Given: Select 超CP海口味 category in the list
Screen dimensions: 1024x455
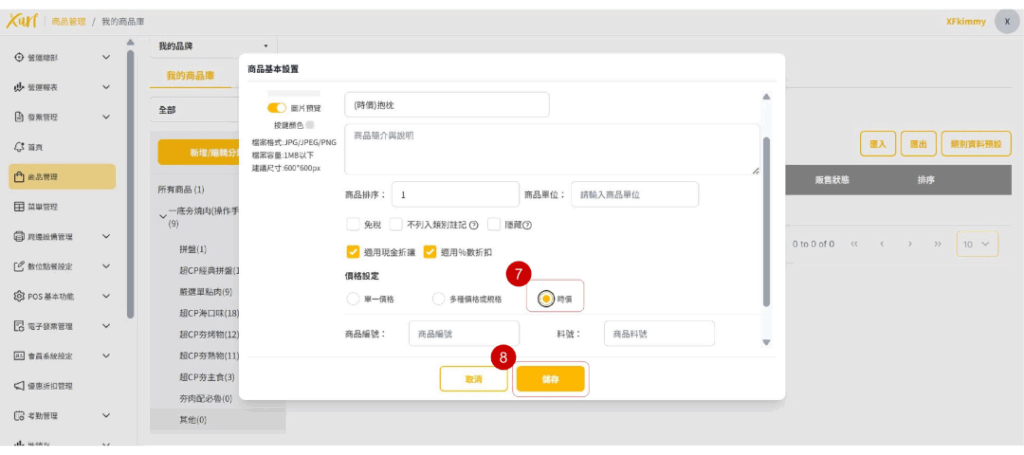Looking at the screenshot, I should pyautogui.click(x=209, y=313).
